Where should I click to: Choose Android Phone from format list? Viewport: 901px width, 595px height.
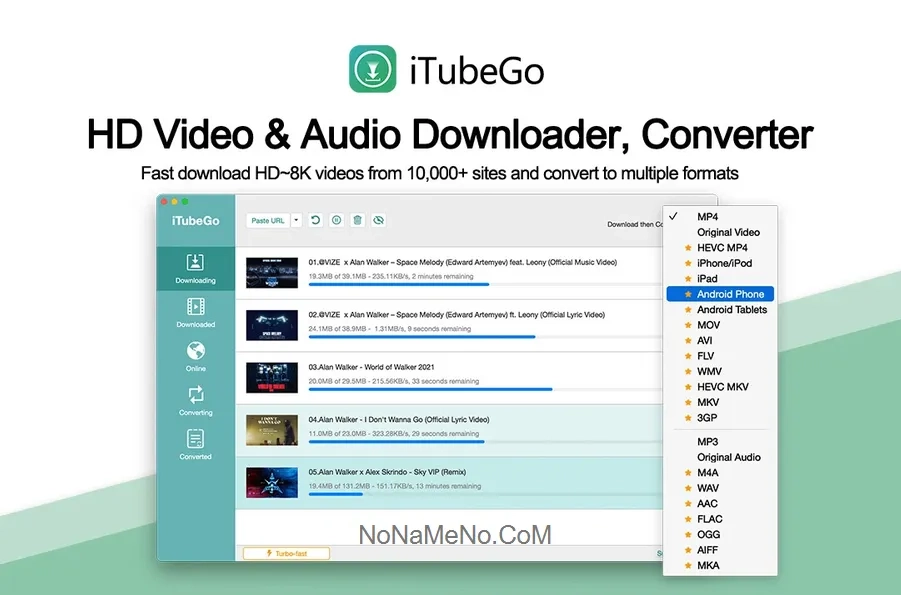[x=730, y=294]
